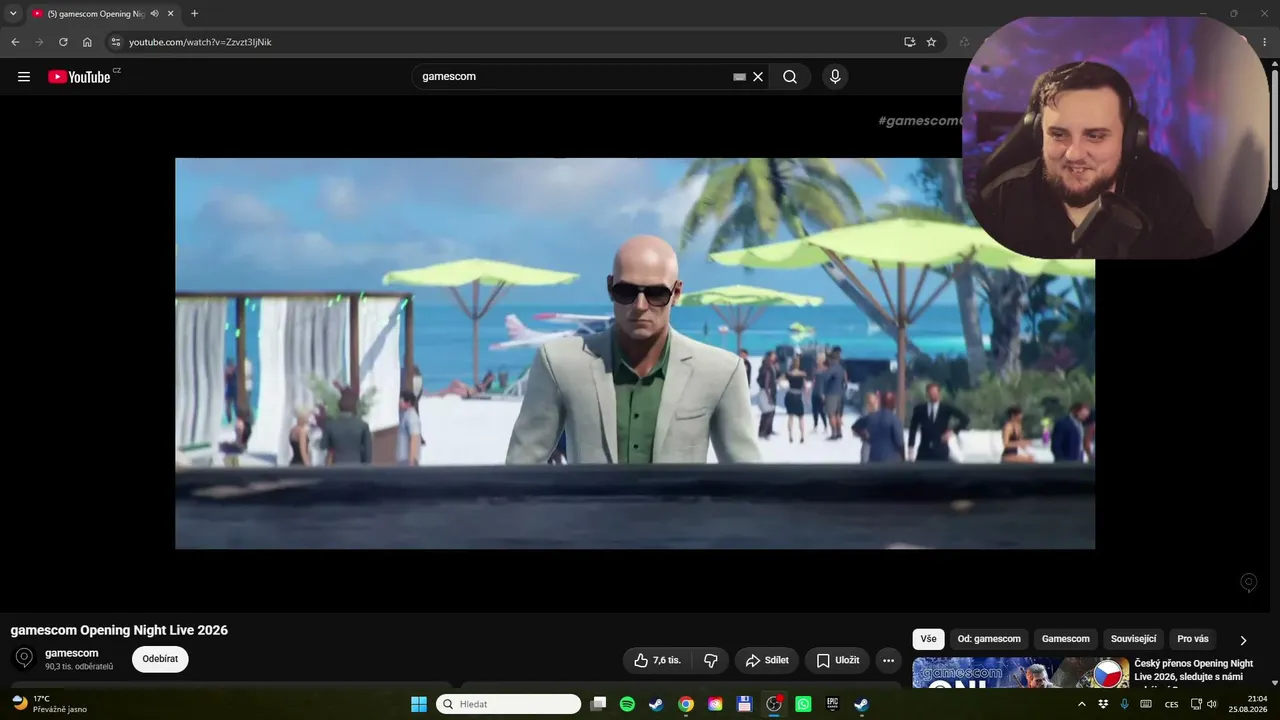Click the video player to pause

click(x=635, y=353)
